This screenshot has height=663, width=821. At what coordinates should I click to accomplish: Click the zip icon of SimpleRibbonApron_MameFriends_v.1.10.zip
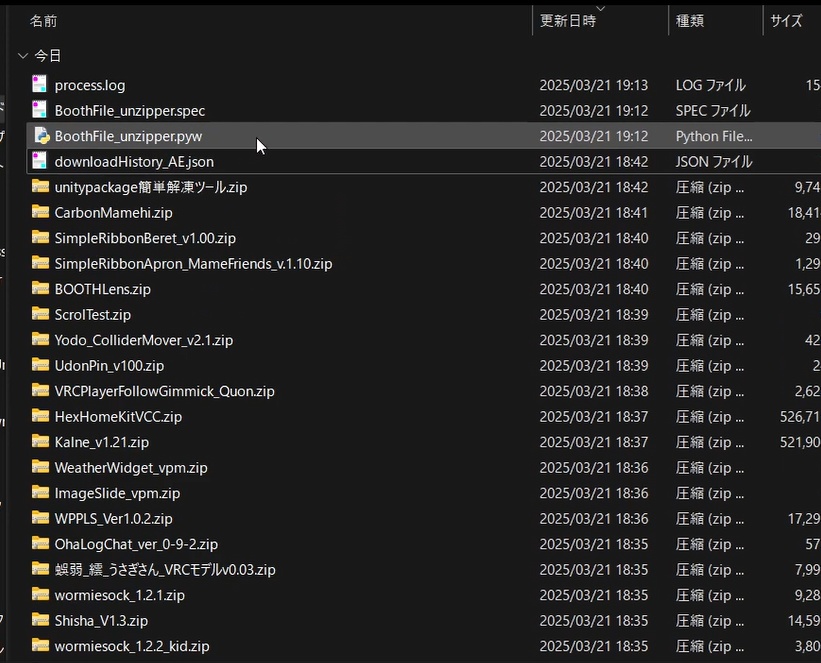40,262
